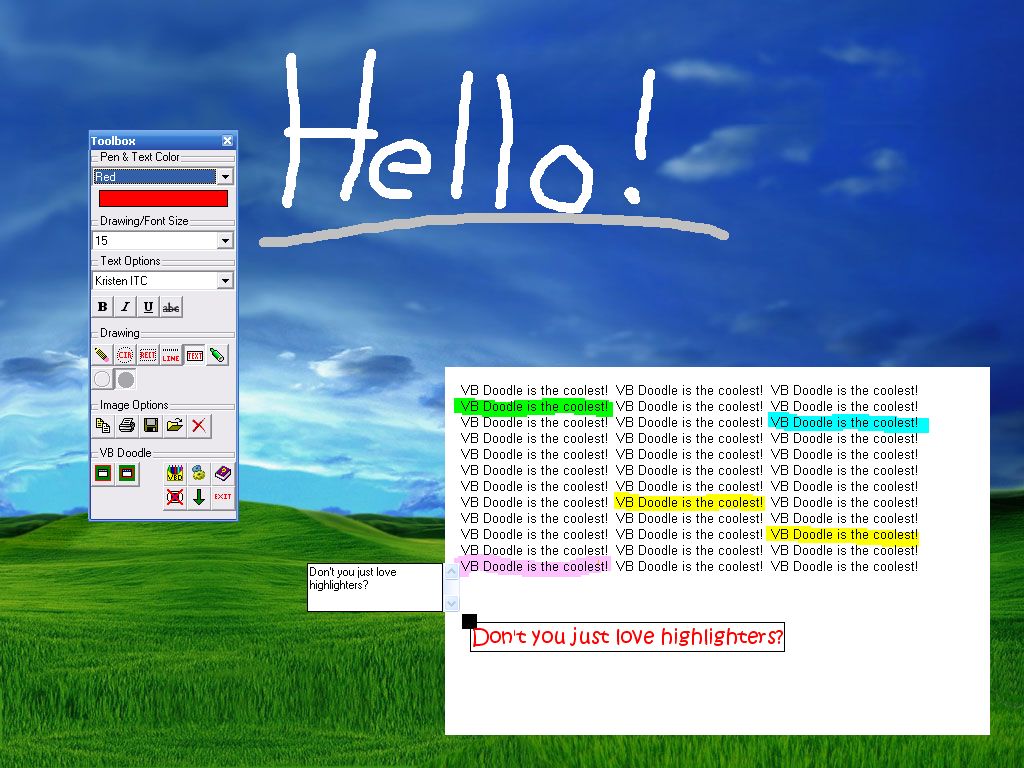
Task: Toggle Bold text option
Action: click(103, 307)
